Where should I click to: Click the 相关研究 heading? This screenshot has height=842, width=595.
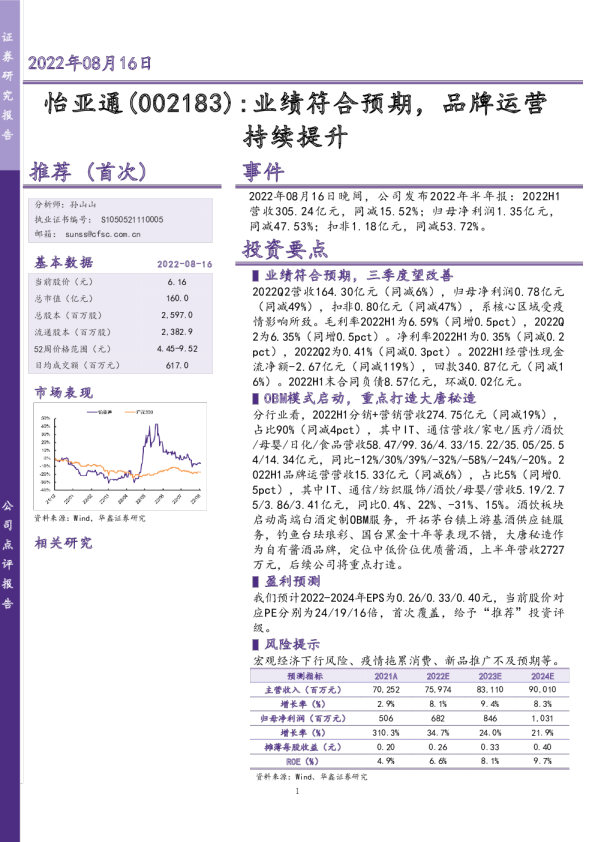(63, 543)
